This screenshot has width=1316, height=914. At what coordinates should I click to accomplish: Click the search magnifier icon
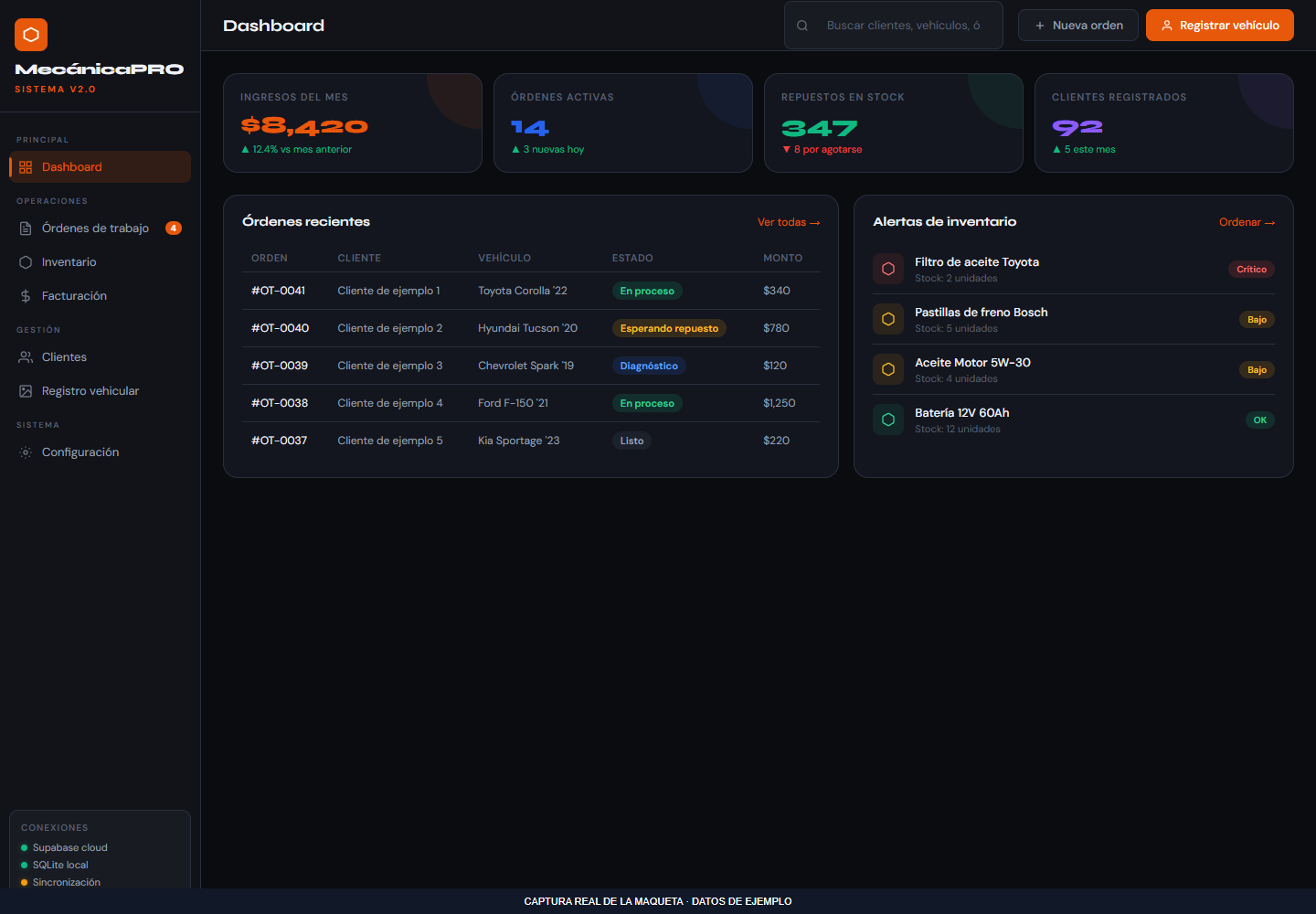[802, 26]
